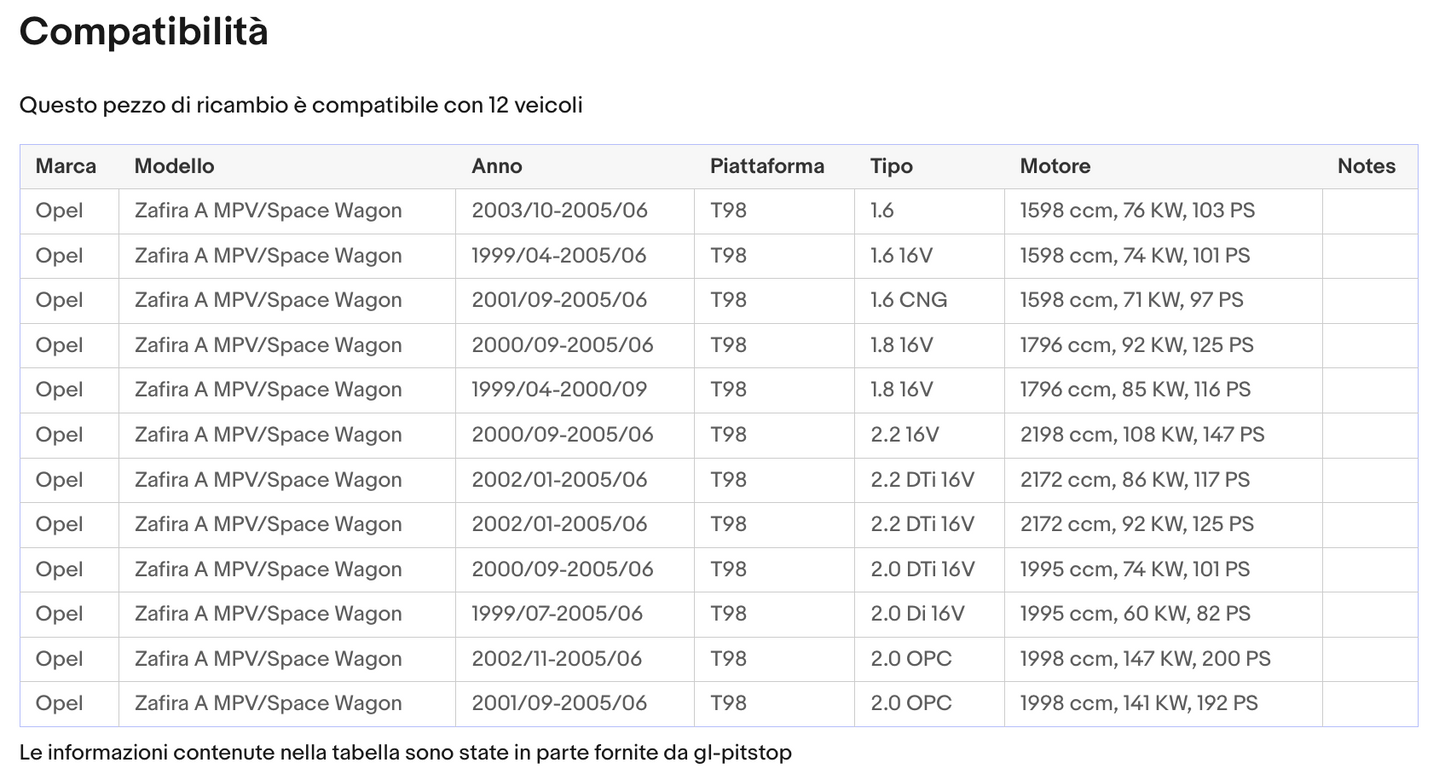
Task: Click the 1.6 CNG type cell
Action: [909, 300]
